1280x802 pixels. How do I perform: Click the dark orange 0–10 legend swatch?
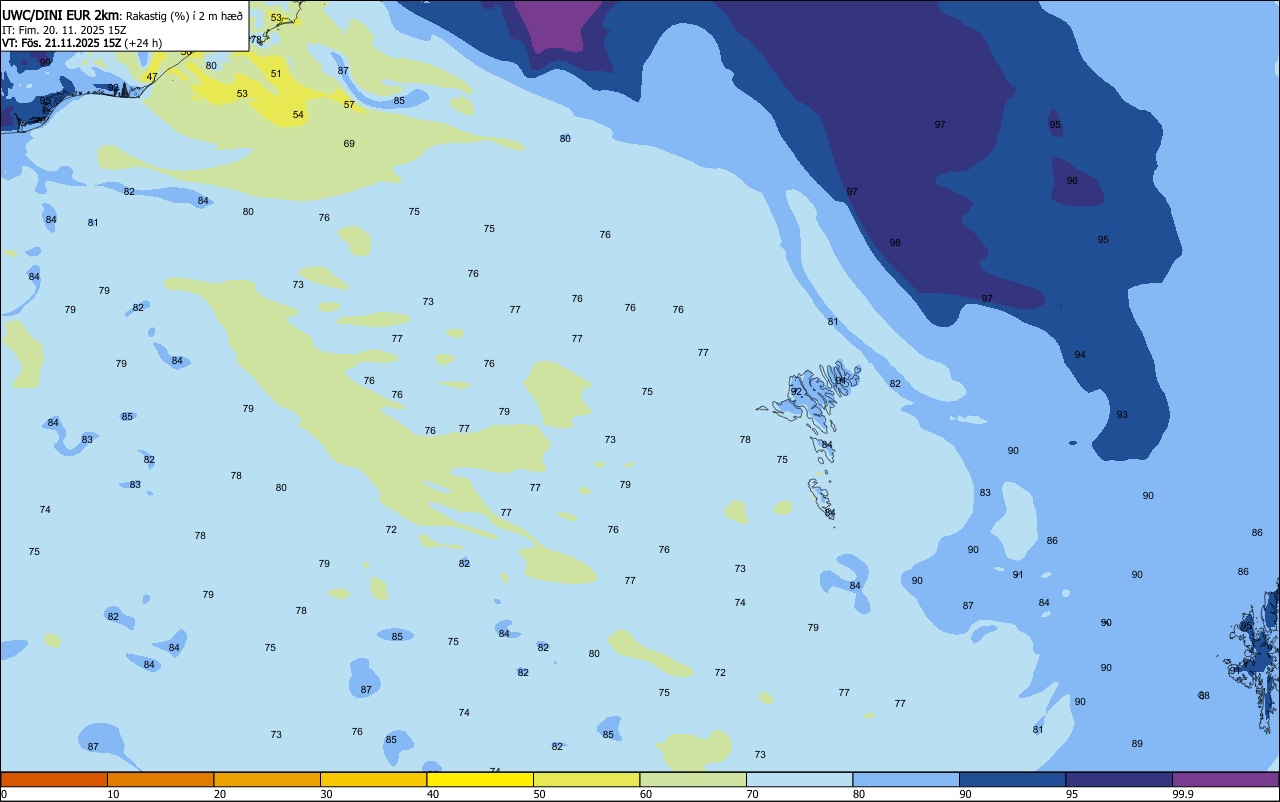point(54,779)
